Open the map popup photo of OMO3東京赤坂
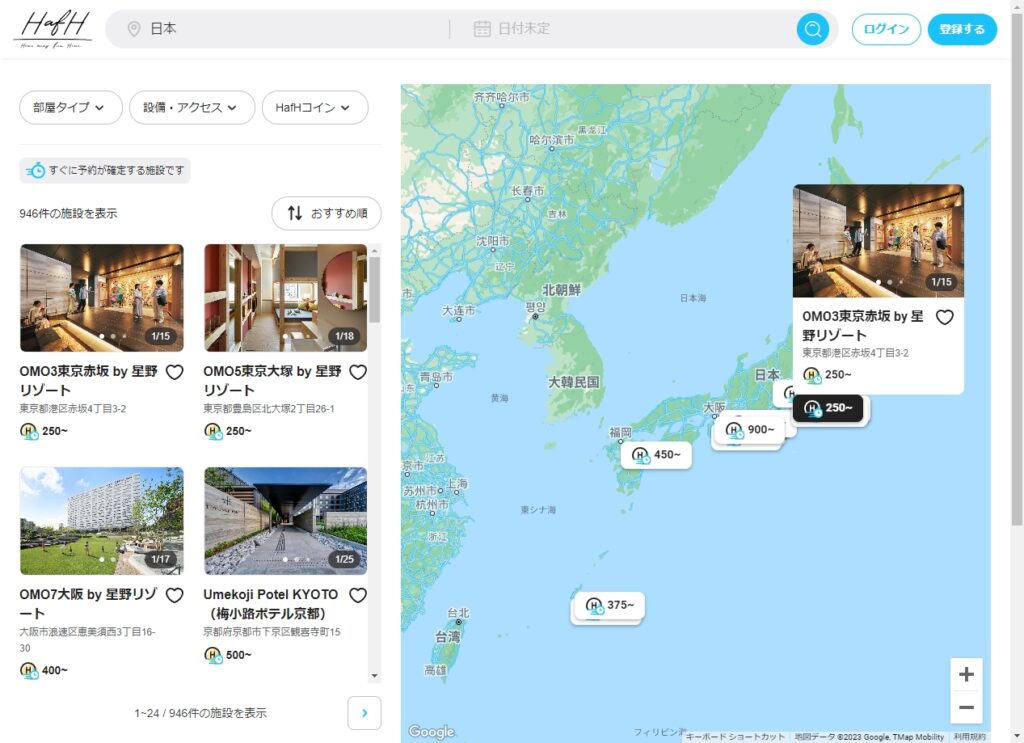This screenshot has height=743, width=1024. pos(878,241)
